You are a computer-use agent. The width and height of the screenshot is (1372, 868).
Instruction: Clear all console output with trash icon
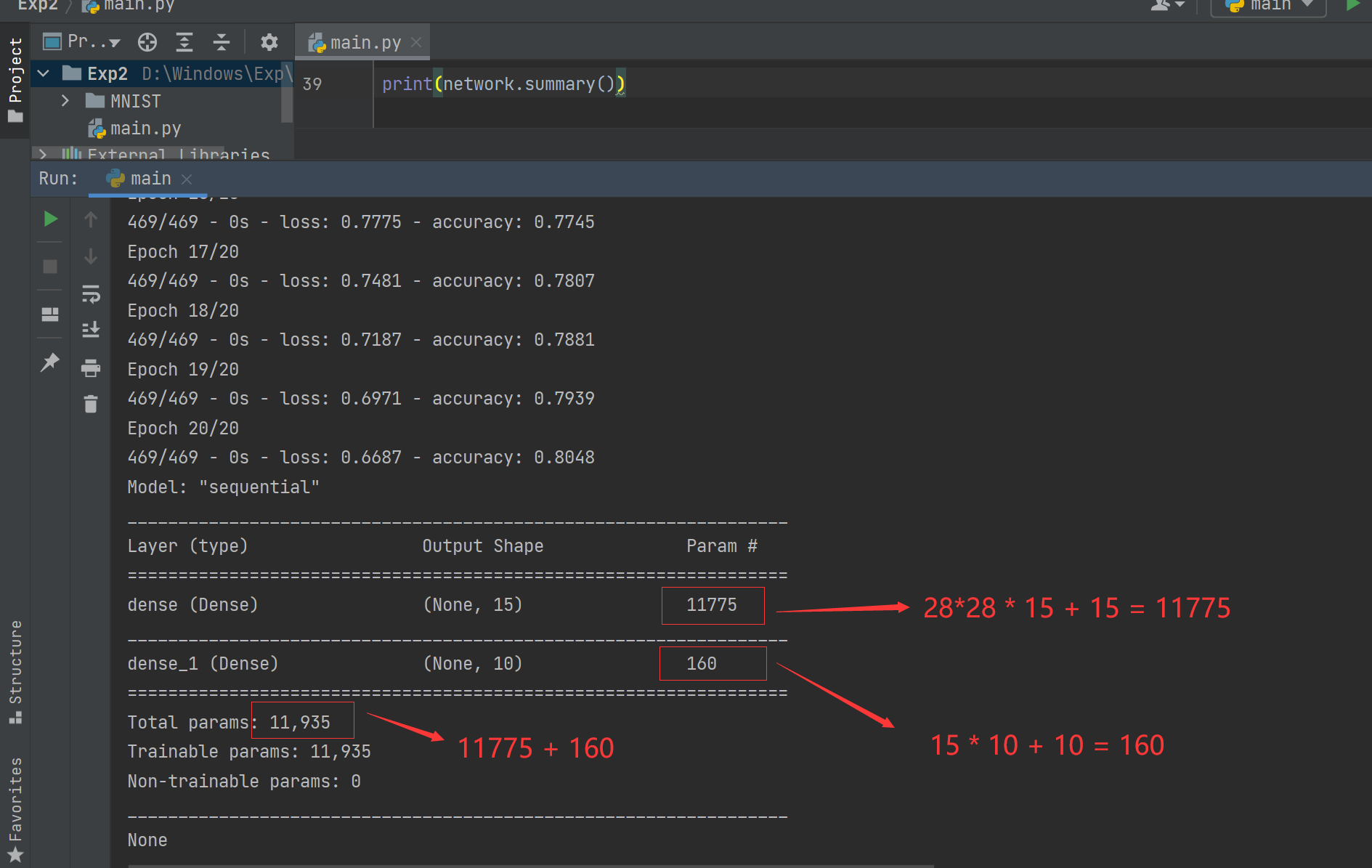point(91,404)
